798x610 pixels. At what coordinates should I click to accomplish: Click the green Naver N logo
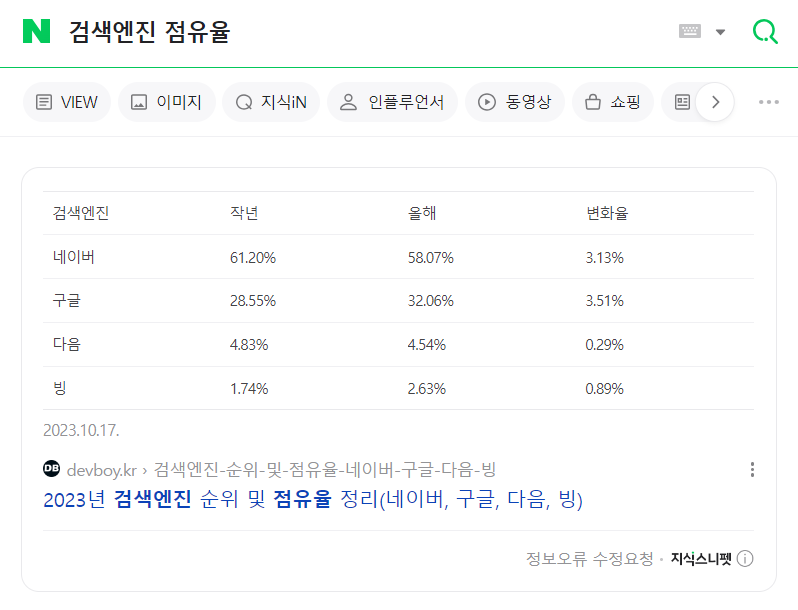(x=37, y=31)
